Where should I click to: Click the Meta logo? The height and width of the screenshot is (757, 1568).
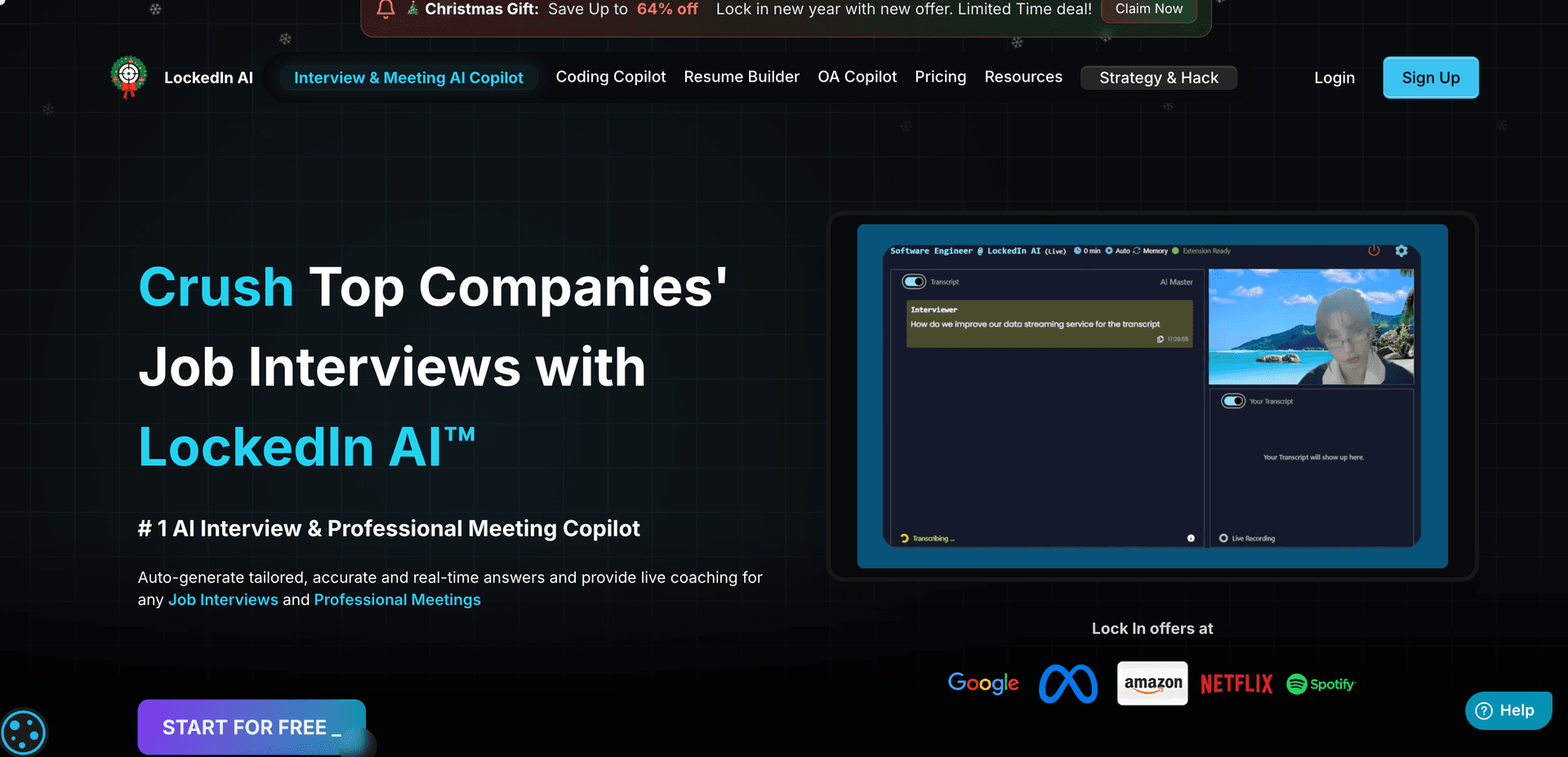[1068, 684]
